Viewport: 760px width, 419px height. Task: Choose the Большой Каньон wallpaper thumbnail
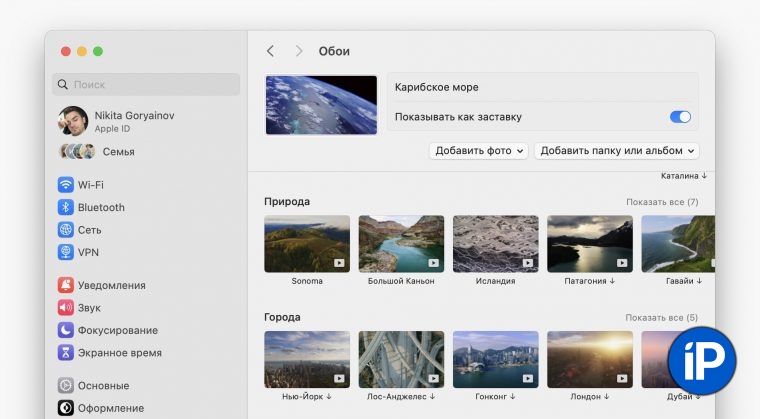coord(401,244)
